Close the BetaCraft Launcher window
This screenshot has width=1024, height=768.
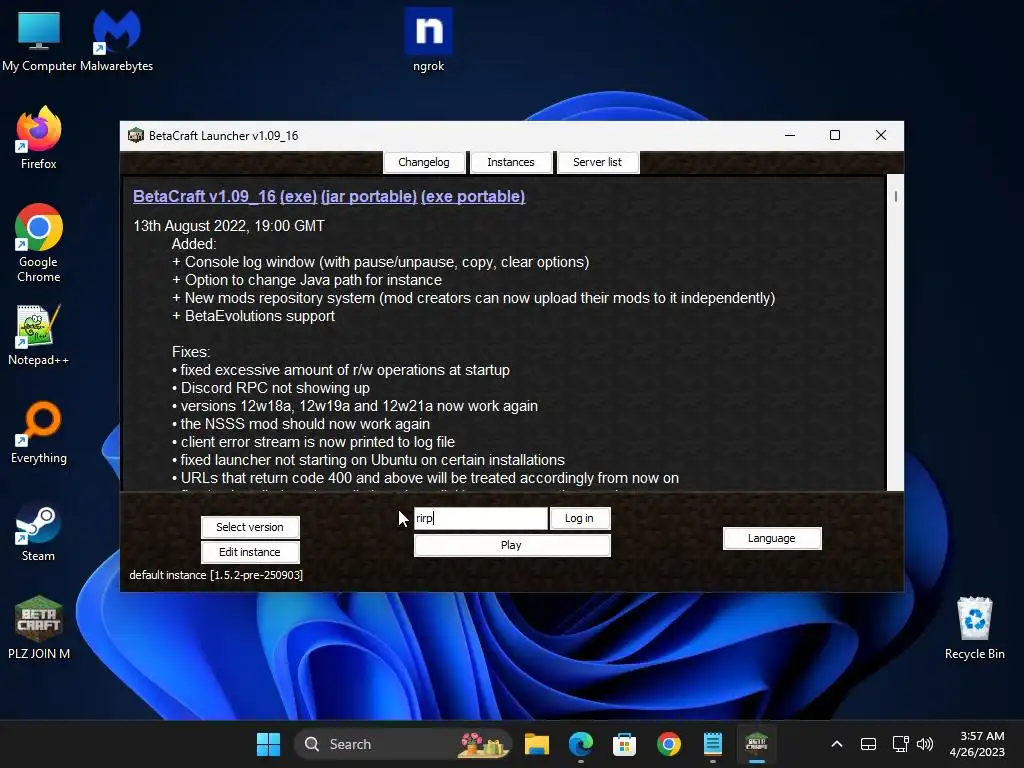point(880,135)
